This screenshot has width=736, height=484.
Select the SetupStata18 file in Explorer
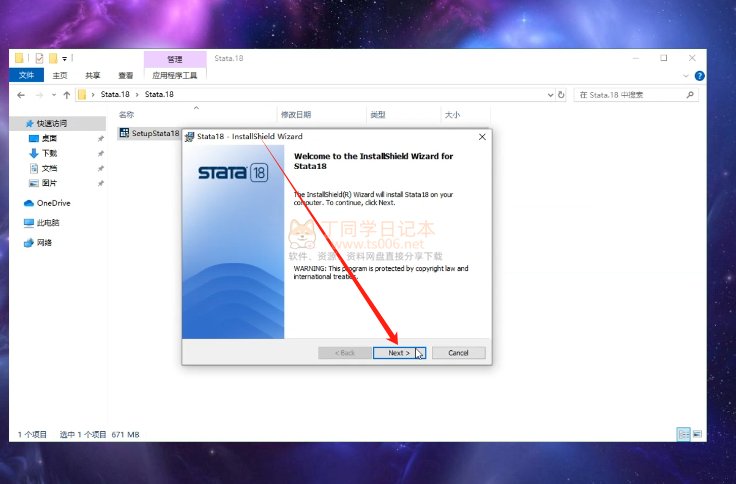pyautogui.click(x=150, y=133)
